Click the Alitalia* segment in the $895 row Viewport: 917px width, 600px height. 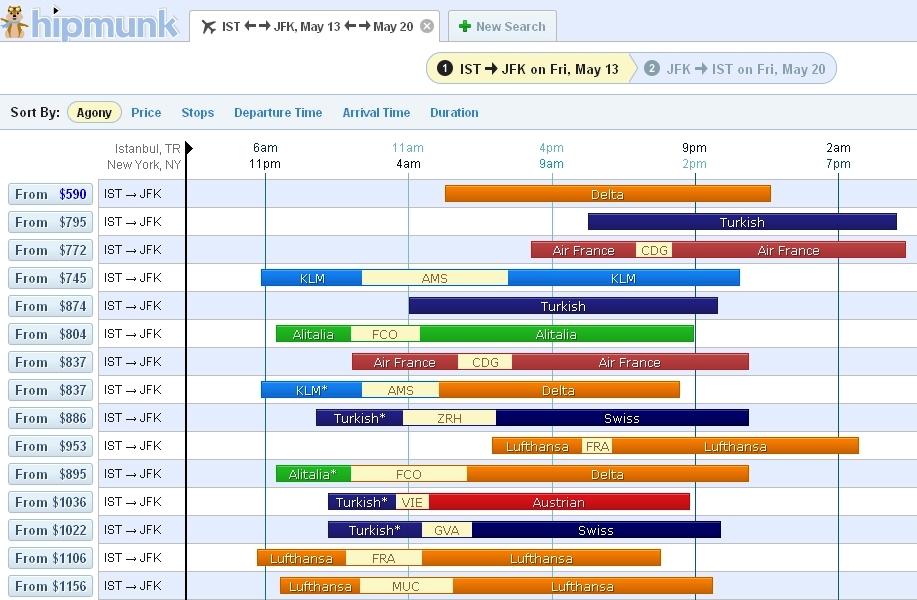click(313, 474)
